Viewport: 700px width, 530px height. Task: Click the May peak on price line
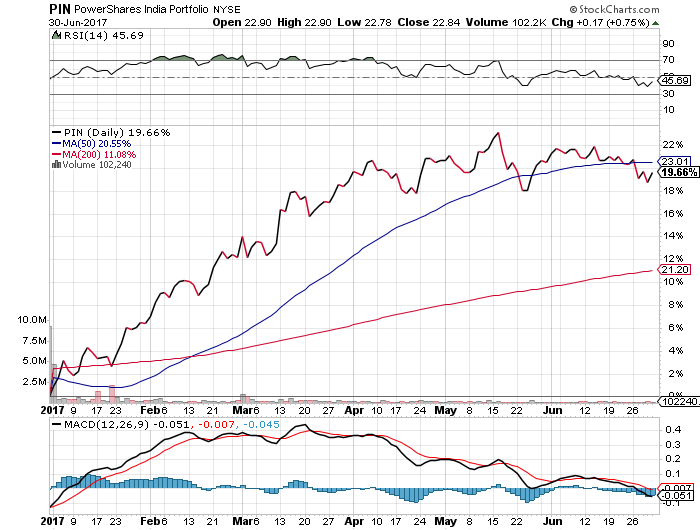pos(498,133)
